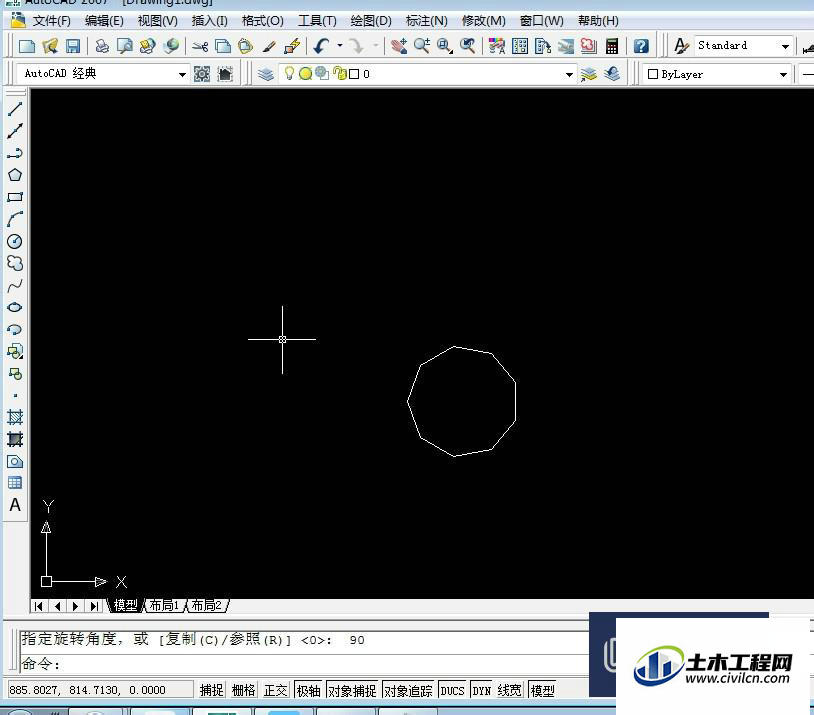The image size is (814, 715).
Task: Open the Layer Properties Manager icon
Action: pyautogui.click(x=266, y=74)
